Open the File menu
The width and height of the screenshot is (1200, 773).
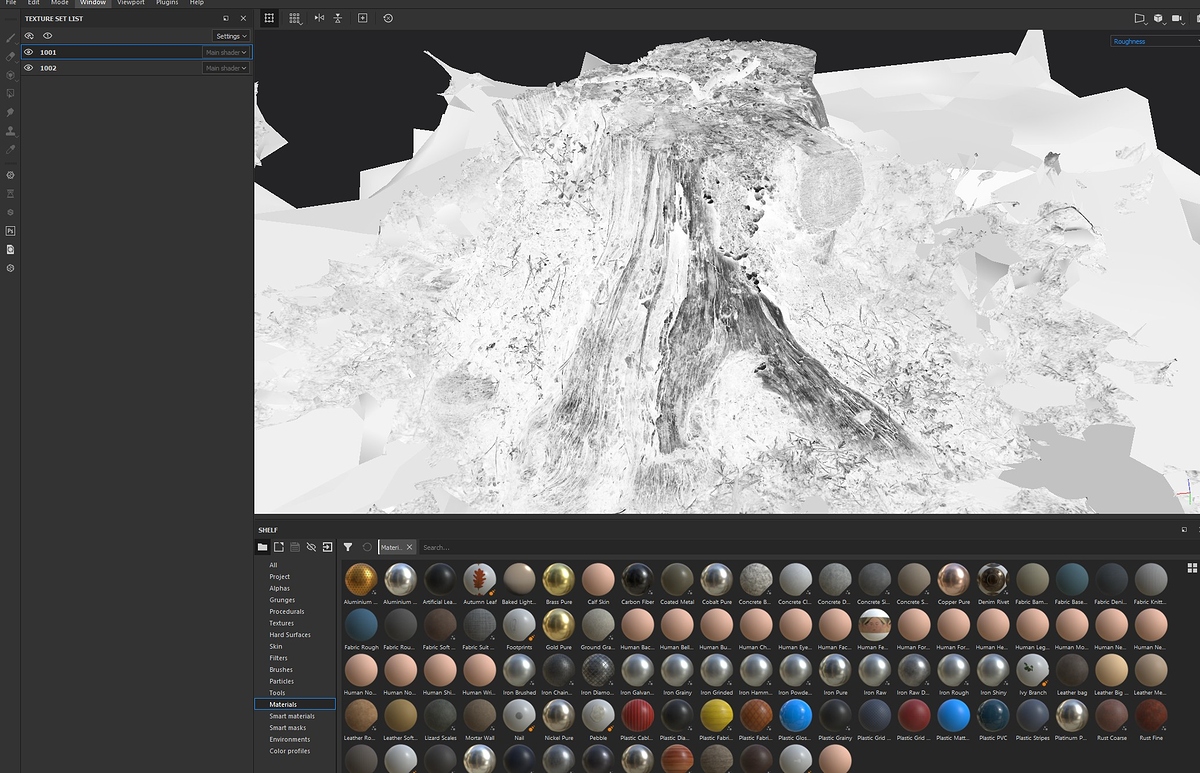tap(11, 3)
